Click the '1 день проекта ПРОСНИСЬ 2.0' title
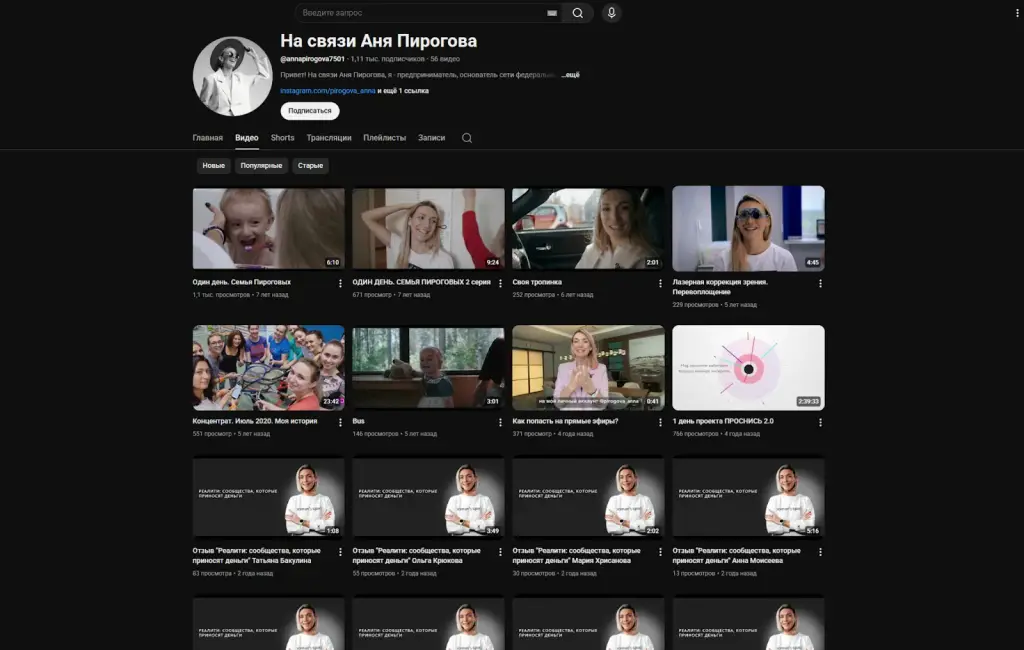Image resolution: width=1024 pixels, height=650 pixels. [723, 421]
